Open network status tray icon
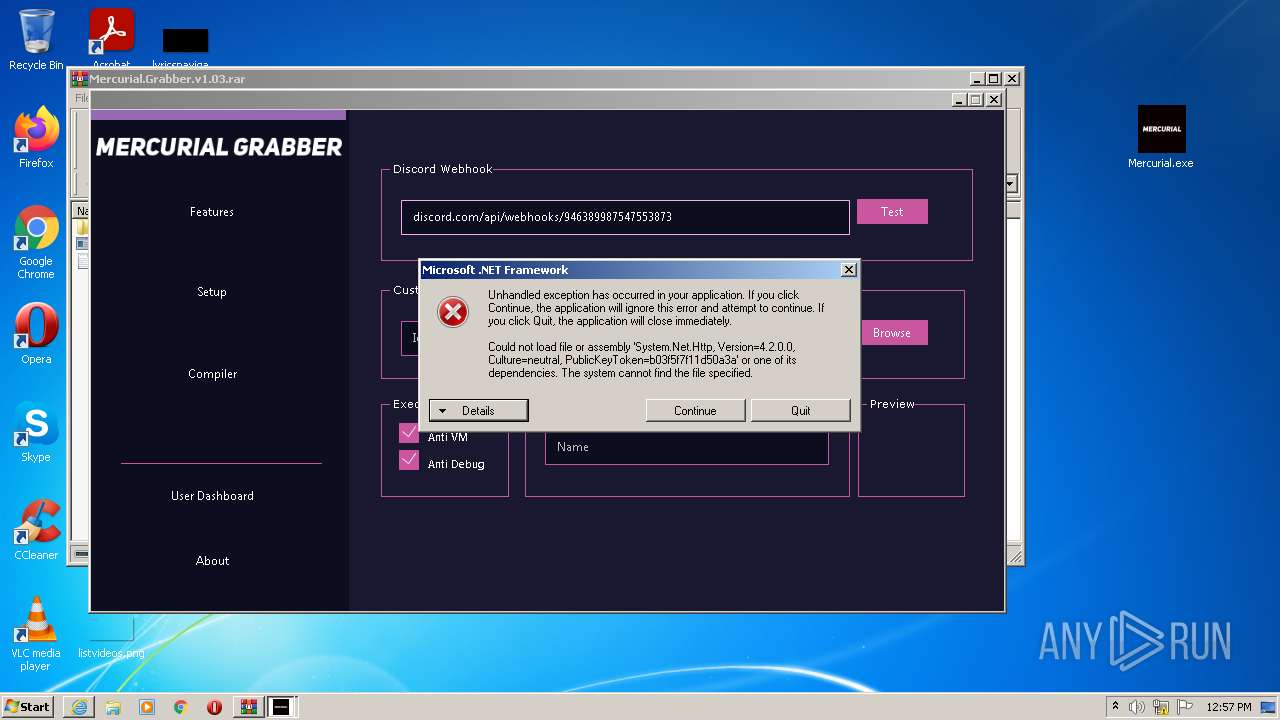Image resolution: width=1280 pixels, height=720 pixels. (x=1161, y=707)
